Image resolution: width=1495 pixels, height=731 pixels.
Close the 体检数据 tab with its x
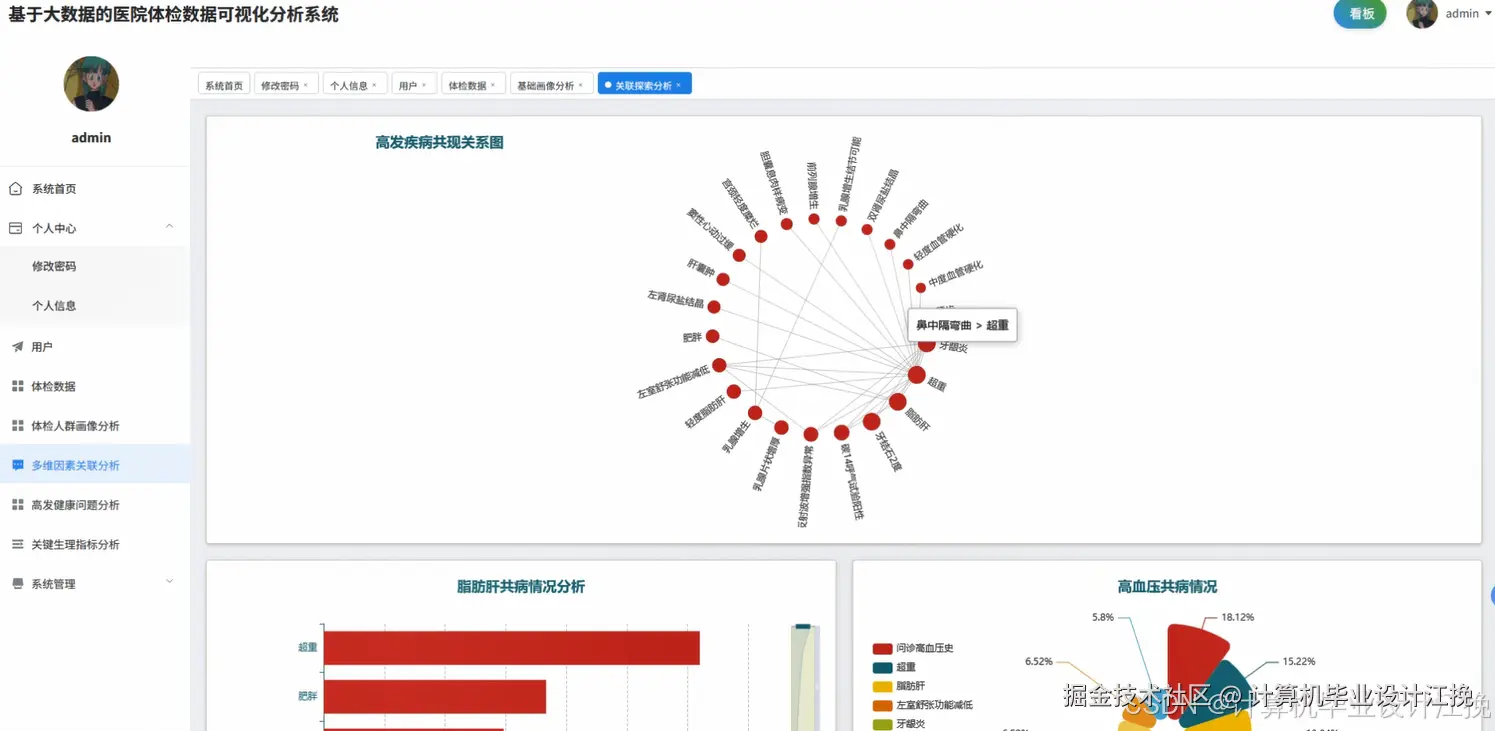pyautogui.click(x=493, y=85)
